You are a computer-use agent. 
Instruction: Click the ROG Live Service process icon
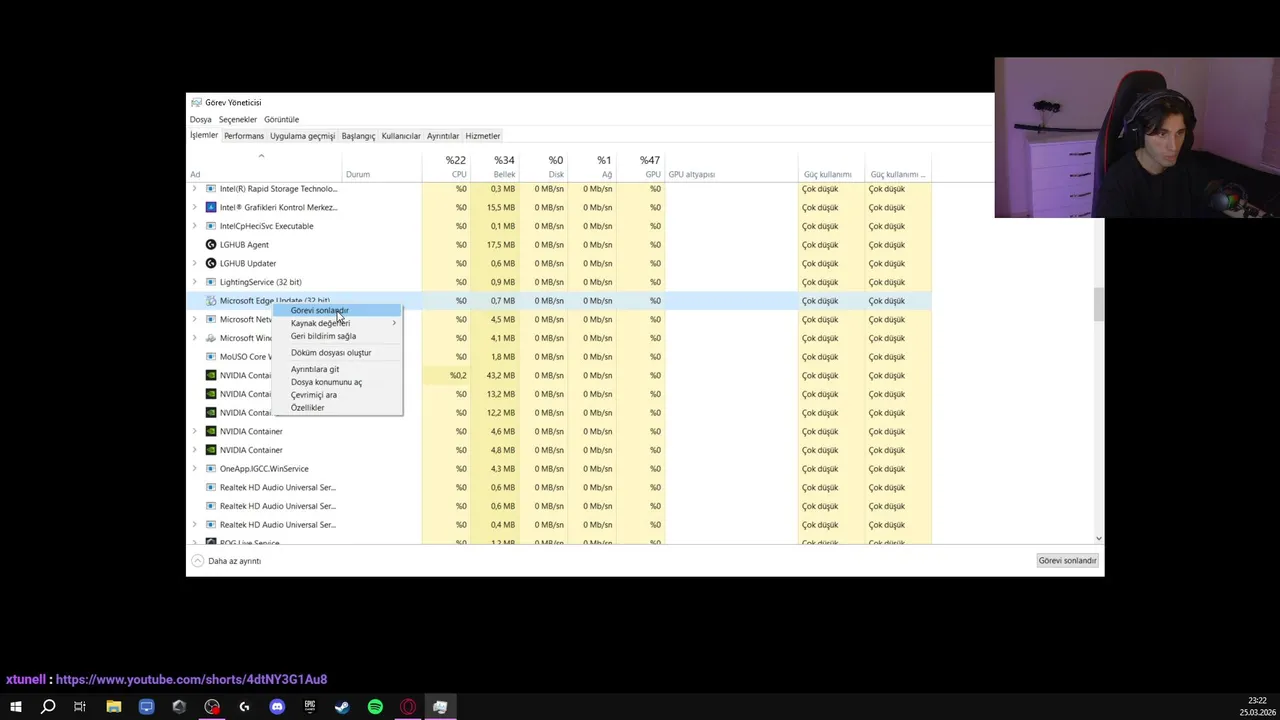pyautogui.click(x=210, y=542)
